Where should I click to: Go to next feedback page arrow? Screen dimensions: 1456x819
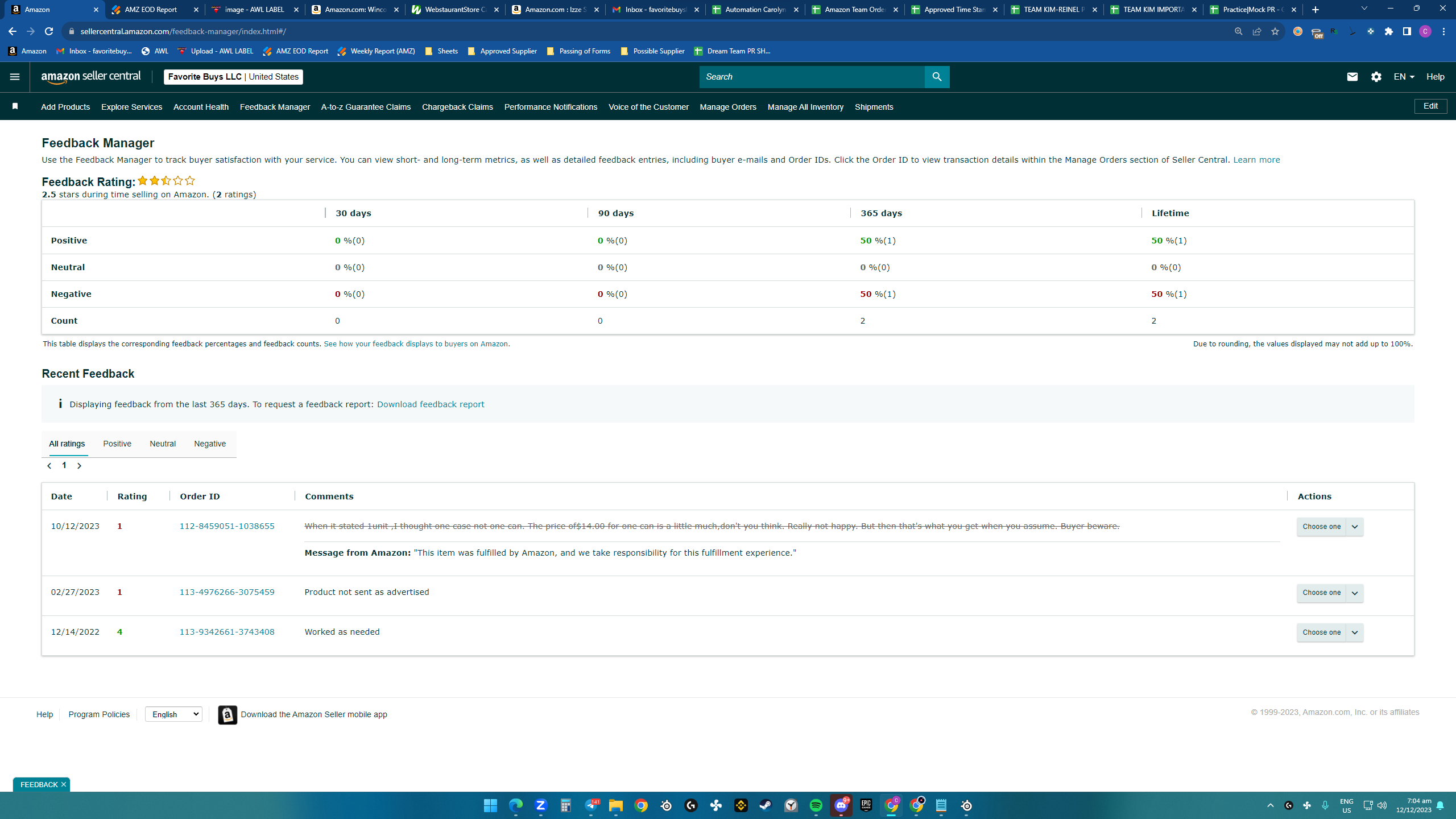pyautogui.click(x=79, y=466)
